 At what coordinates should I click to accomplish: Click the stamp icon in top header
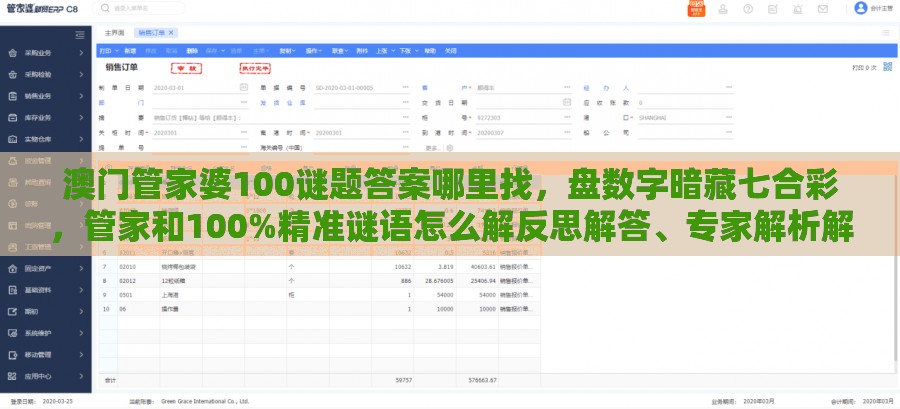pos(723,9)
